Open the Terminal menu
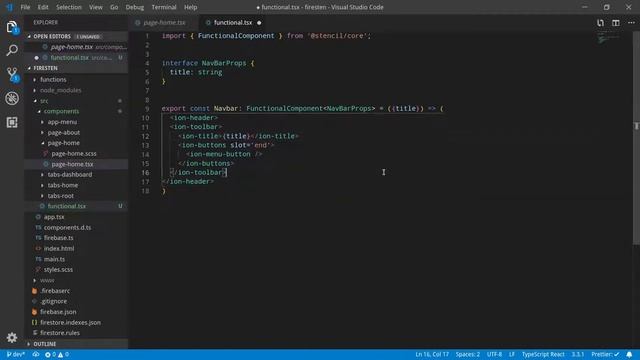This screenshot has width=640, height=360. click(164, 7)
